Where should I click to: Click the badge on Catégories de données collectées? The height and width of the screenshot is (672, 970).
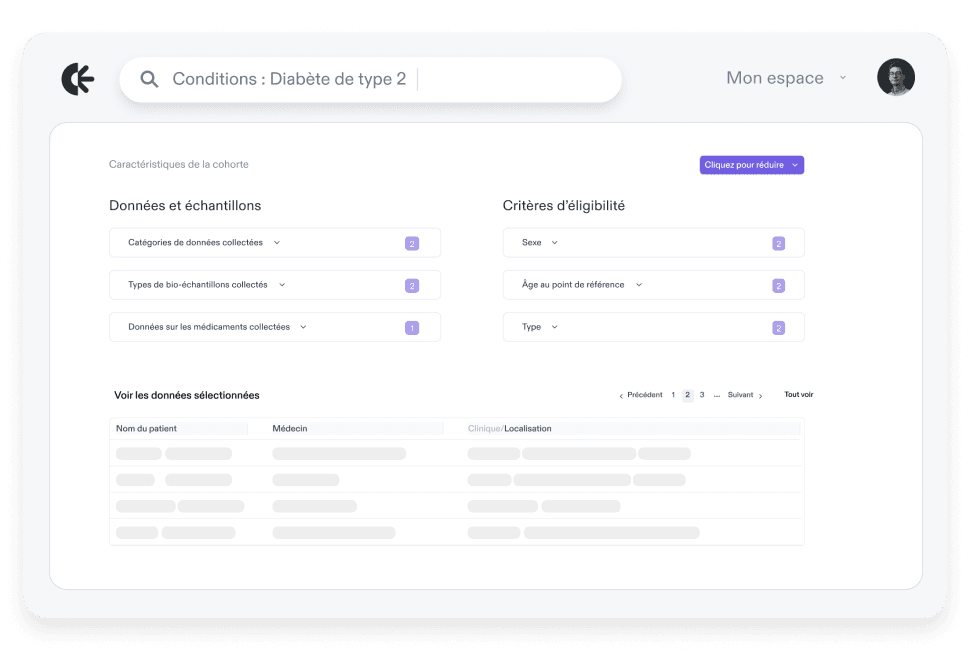[x=411, y=242]
